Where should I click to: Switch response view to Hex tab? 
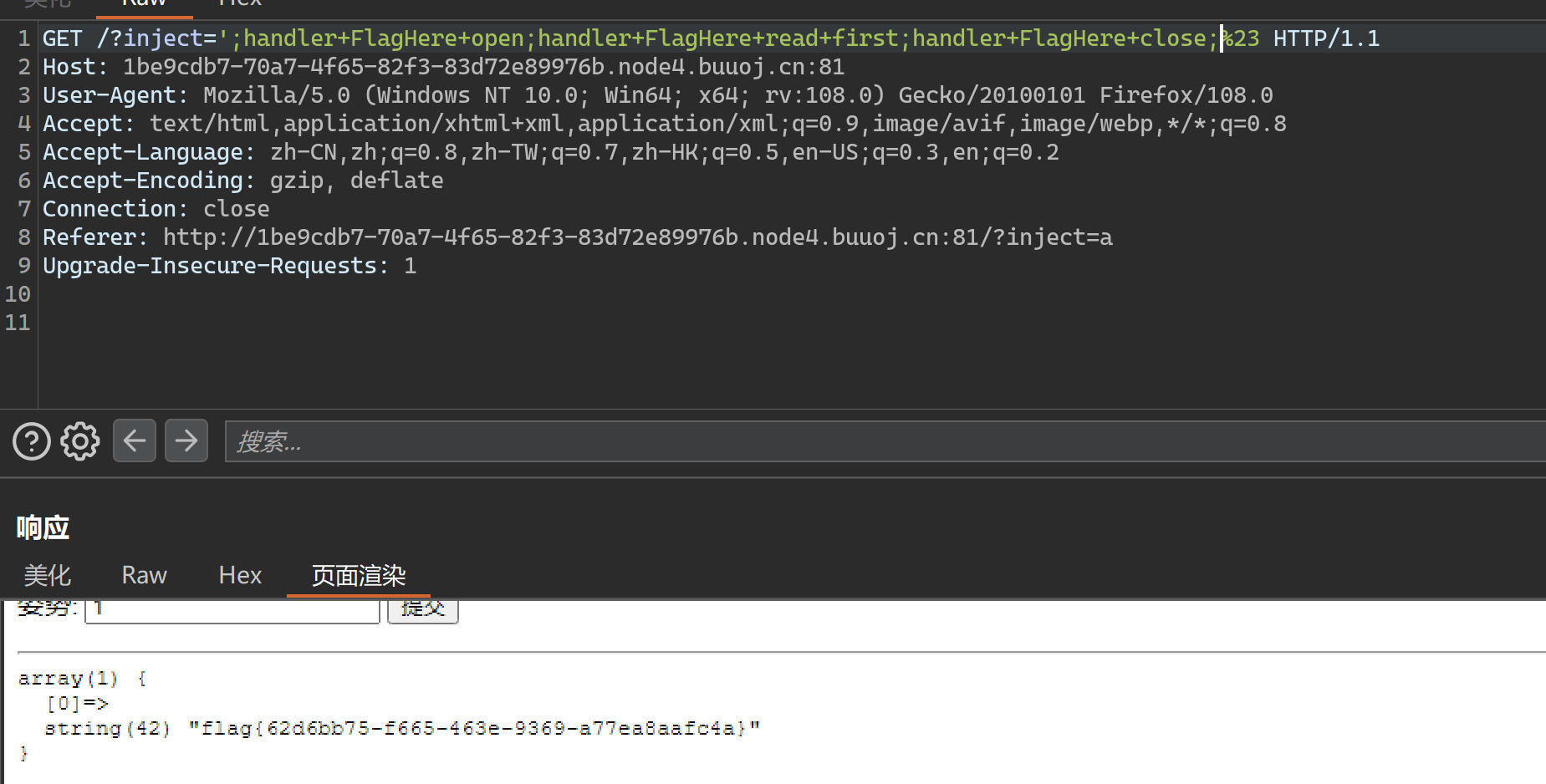click(240, 575)
